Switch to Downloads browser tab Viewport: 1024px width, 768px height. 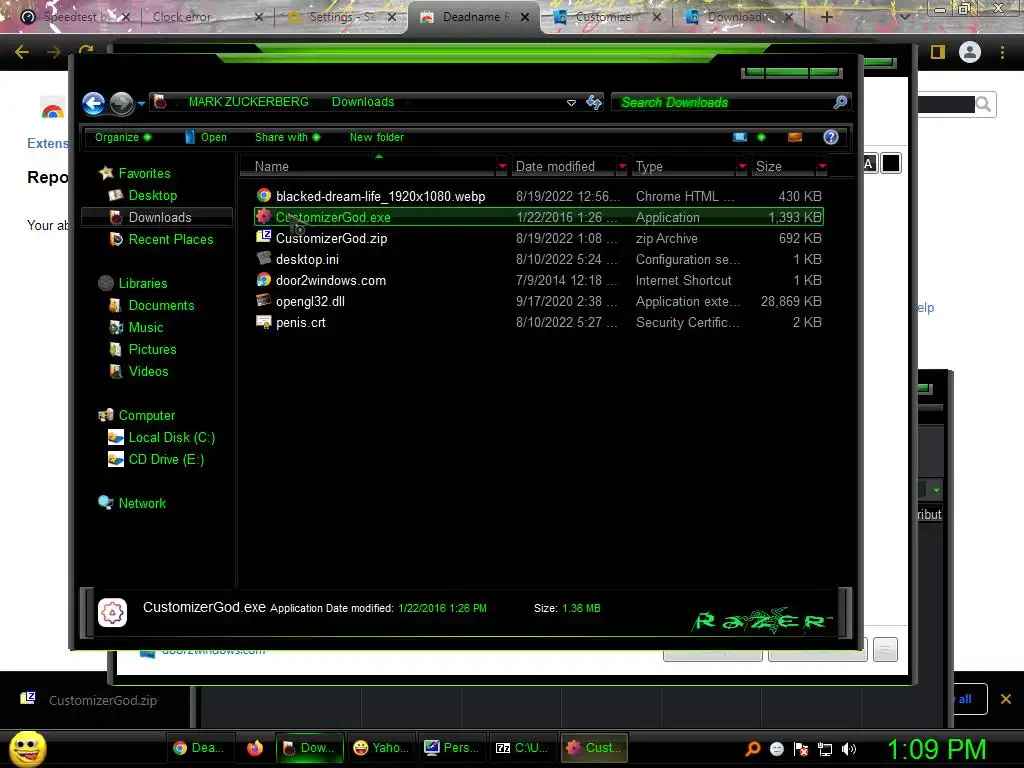(739, 17)
